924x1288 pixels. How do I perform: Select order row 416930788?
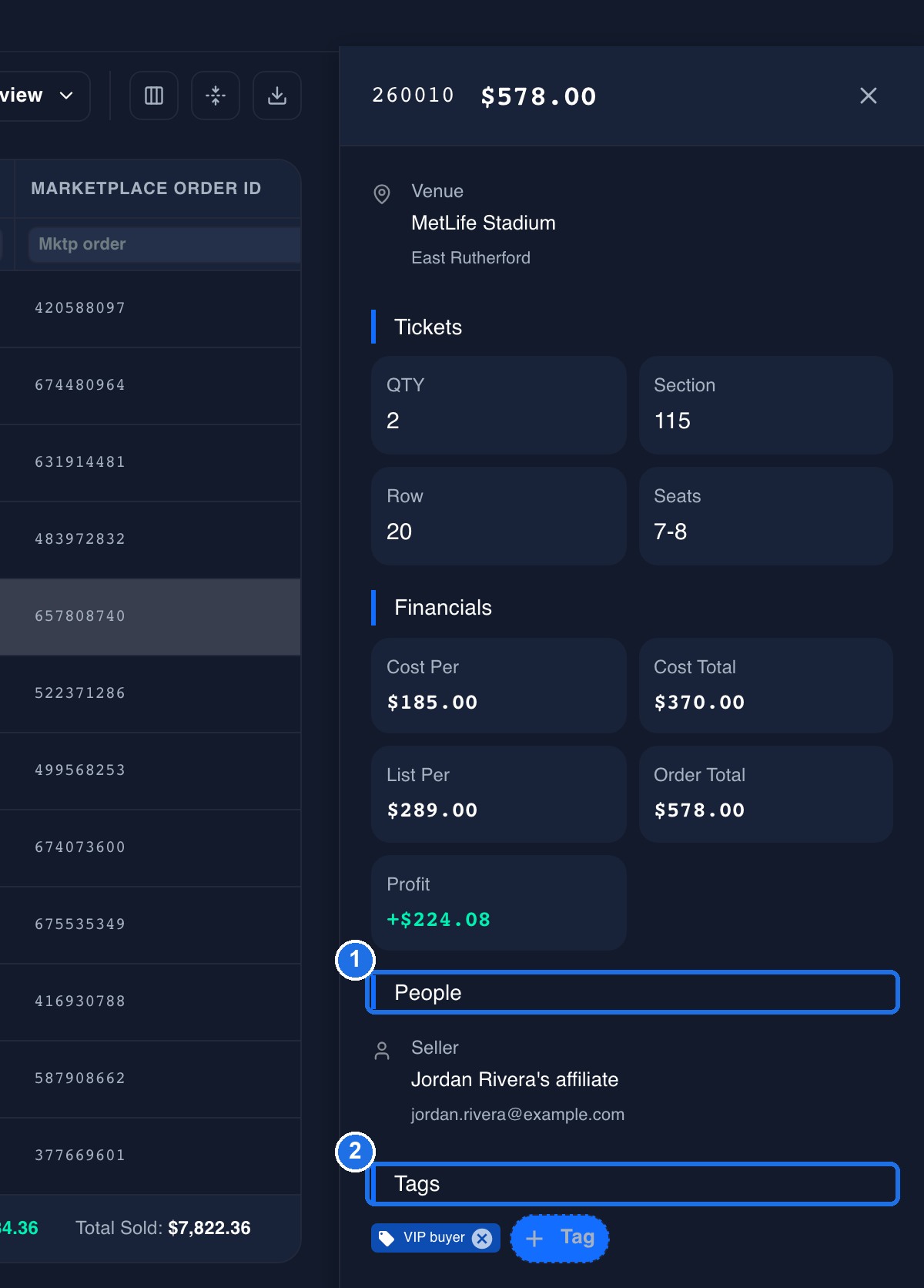coord(150,1001)
